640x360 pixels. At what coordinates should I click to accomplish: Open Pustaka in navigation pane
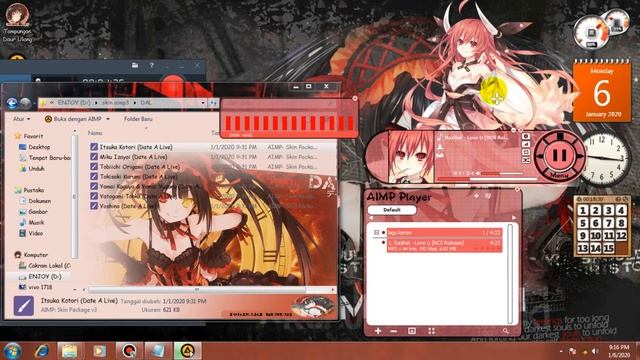[29, 190]
